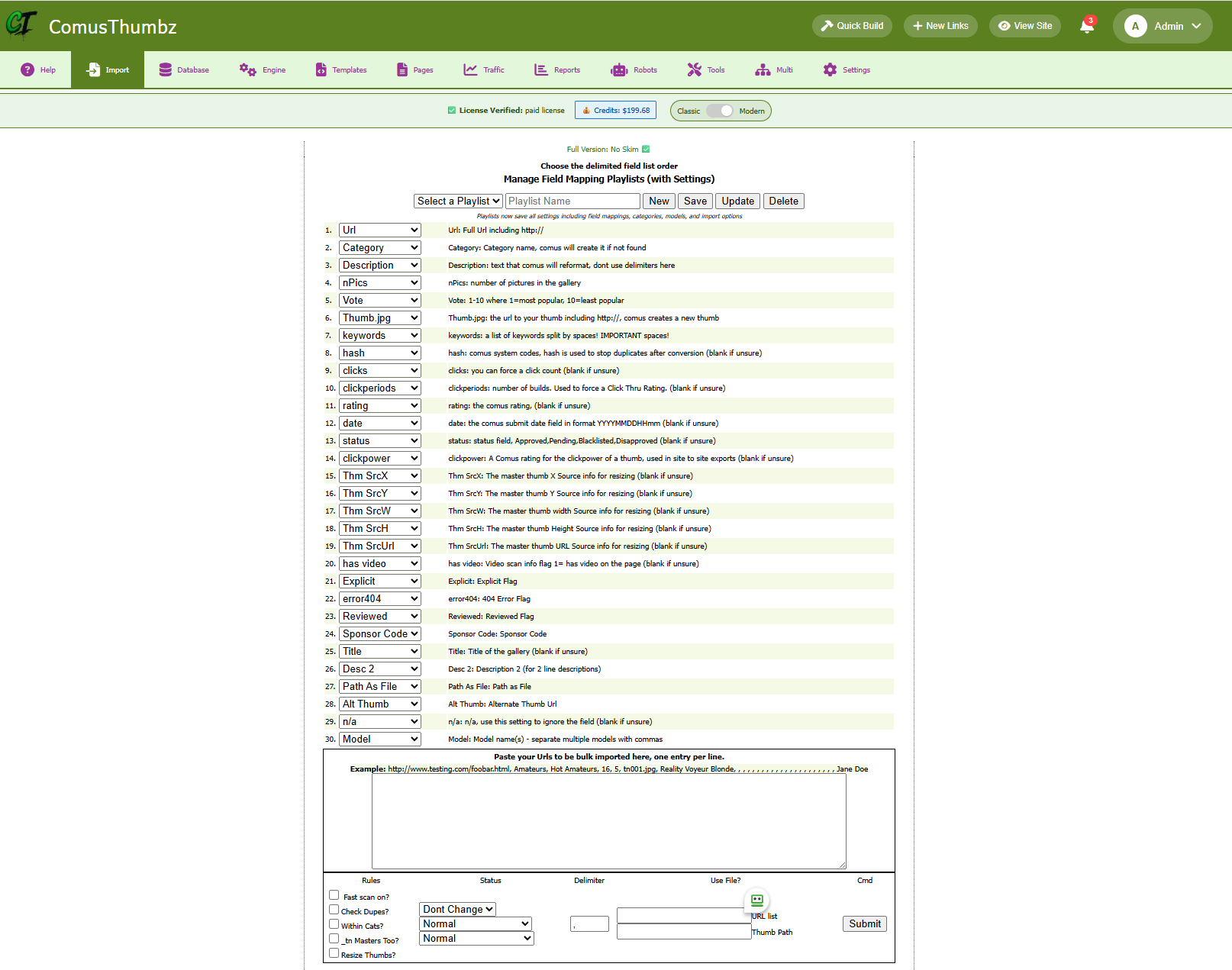This screenshot has width=1232, height=970.
Task: Open the Dont Change status dropdown
Action: coord(456,909)
